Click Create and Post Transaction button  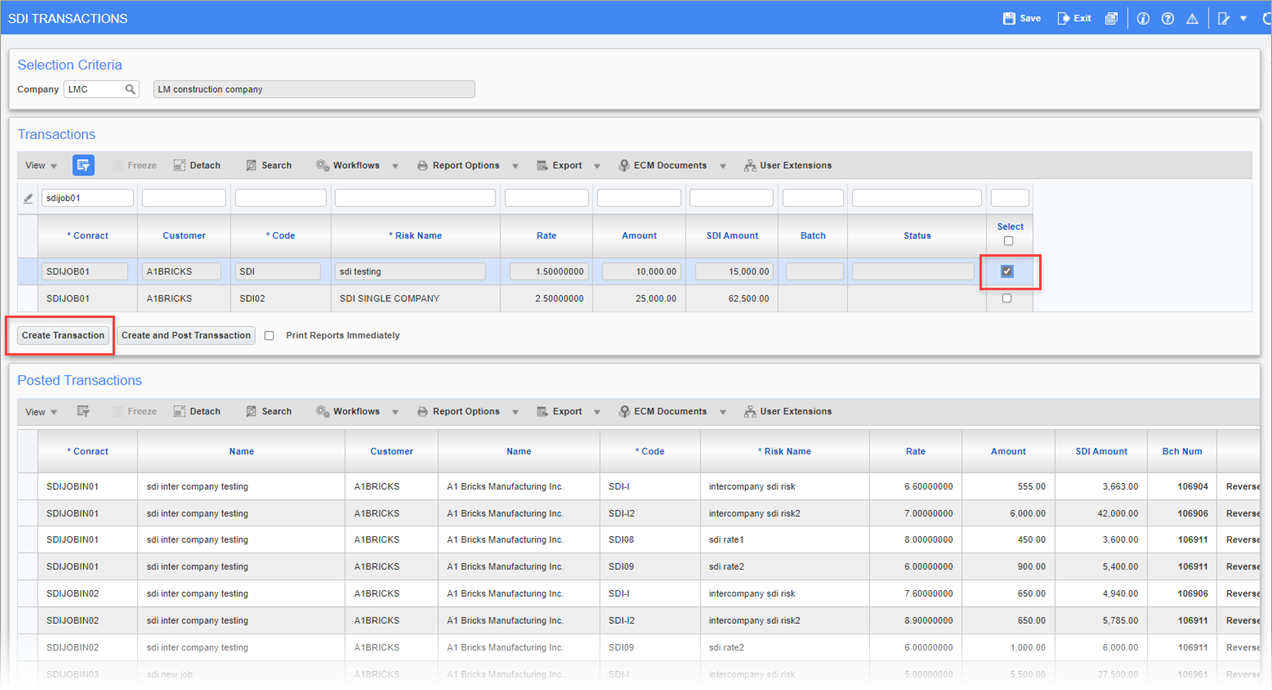pos(186,335)
